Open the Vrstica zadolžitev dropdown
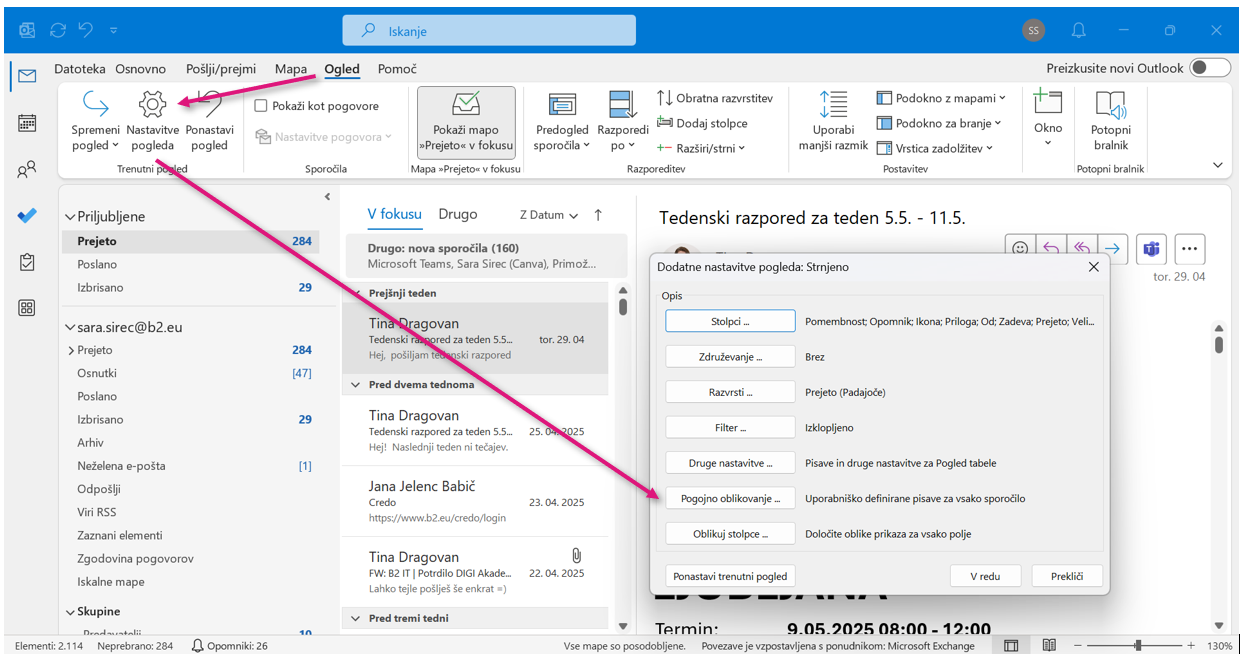Viewport: 1243px width, 655px height. point(934,148)
